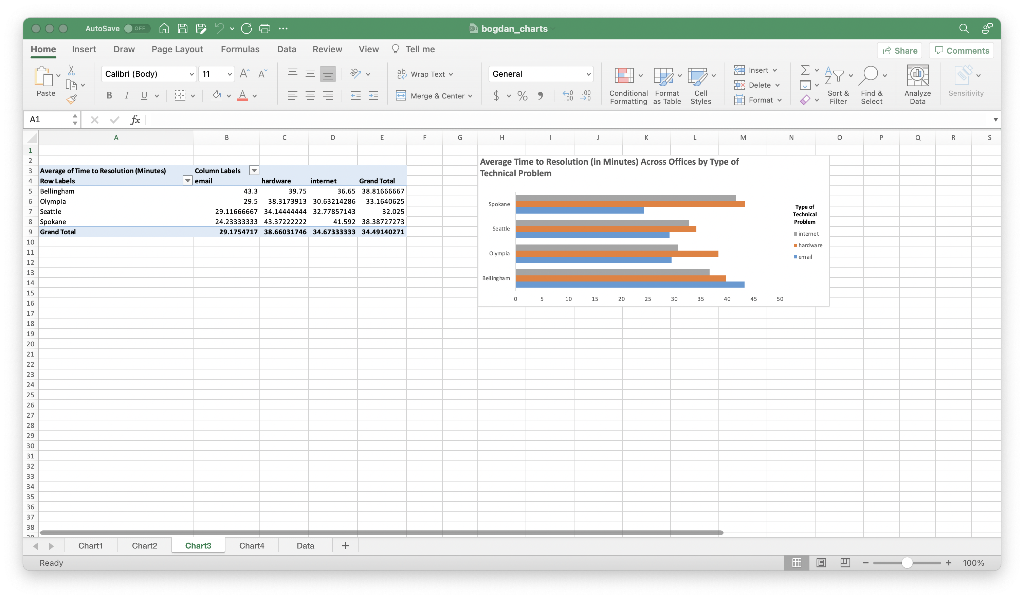Image resolution: width=1024 pixels, height=599 pixels.
Task: Apply percent style
Action: click(522, 96)
